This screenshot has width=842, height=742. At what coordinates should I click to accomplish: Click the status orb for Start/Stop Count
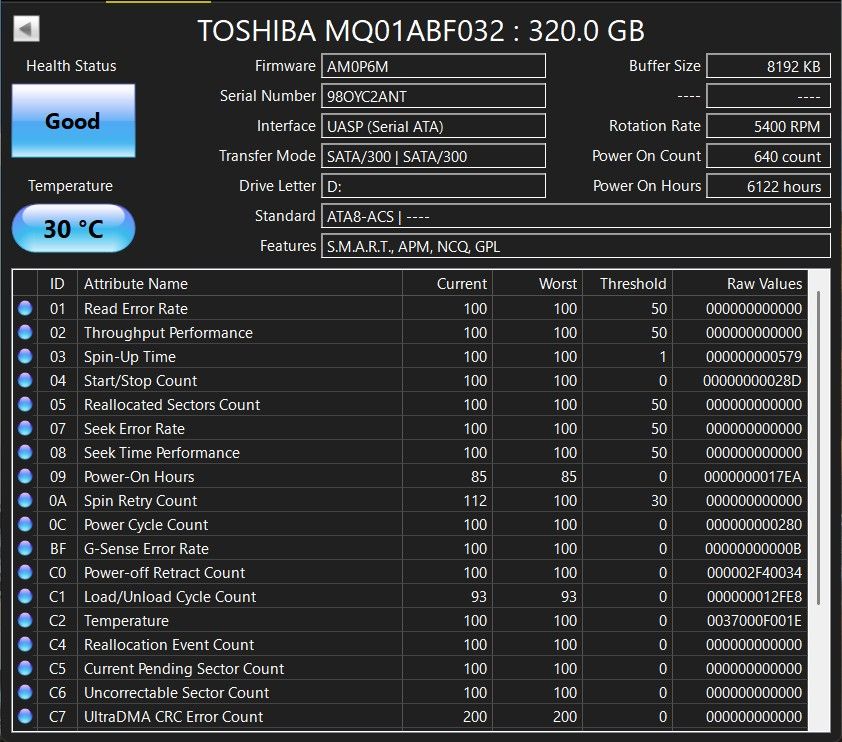pos(25,380)
